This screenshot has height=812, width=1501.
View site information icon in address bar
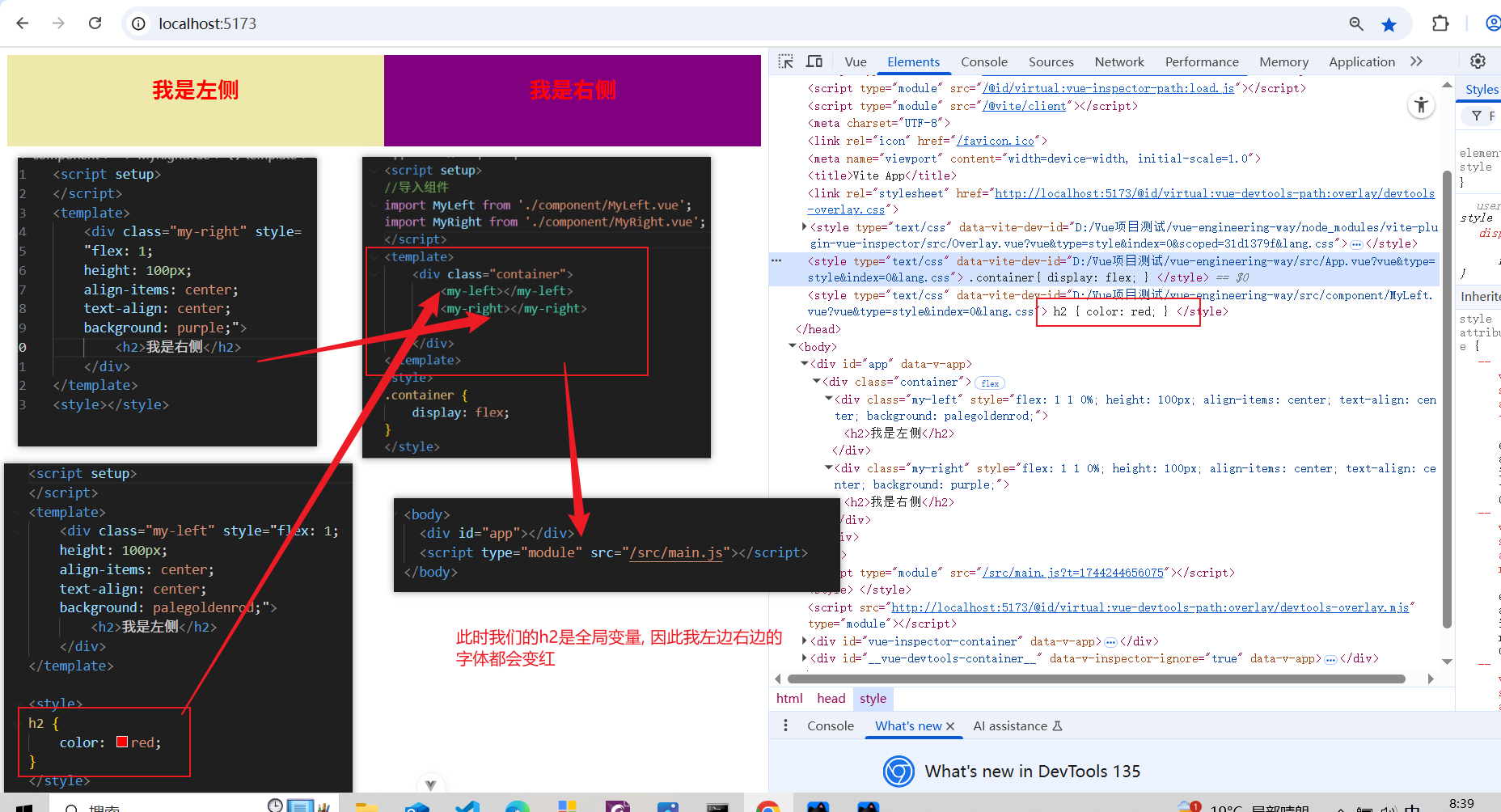138,24
